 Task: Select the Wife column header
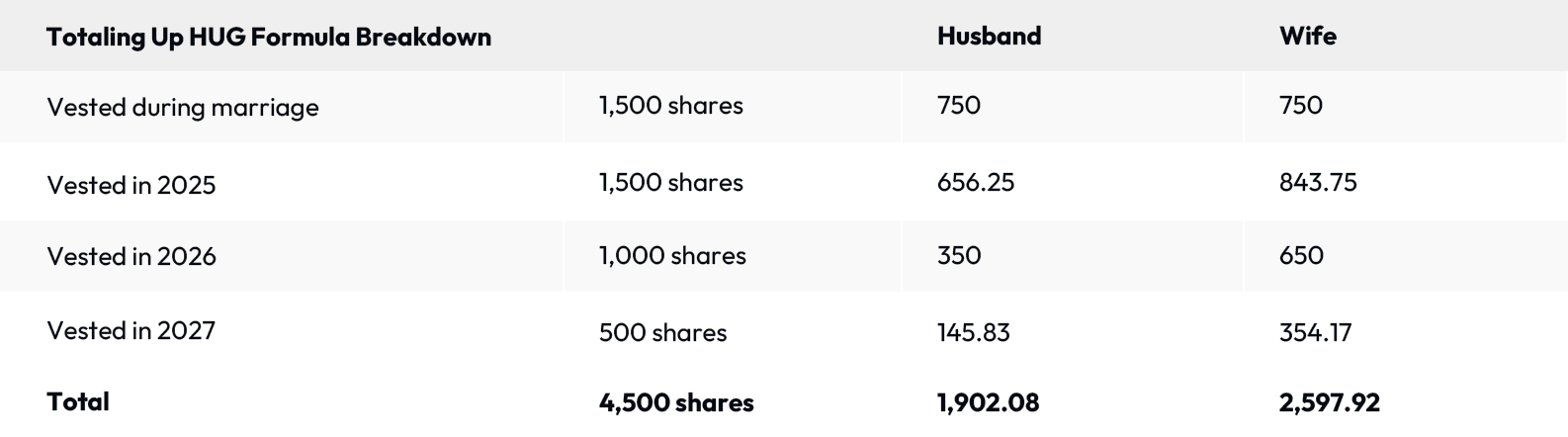pyautogui.click(x=1307, y=37)
